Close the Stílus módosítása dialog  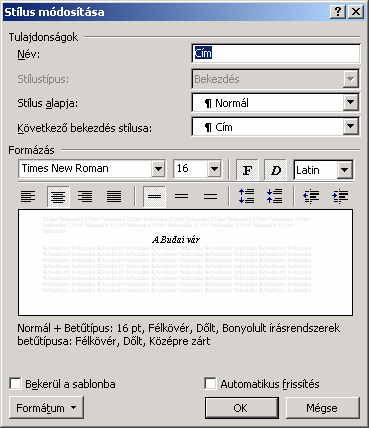(x=356, y=12)
